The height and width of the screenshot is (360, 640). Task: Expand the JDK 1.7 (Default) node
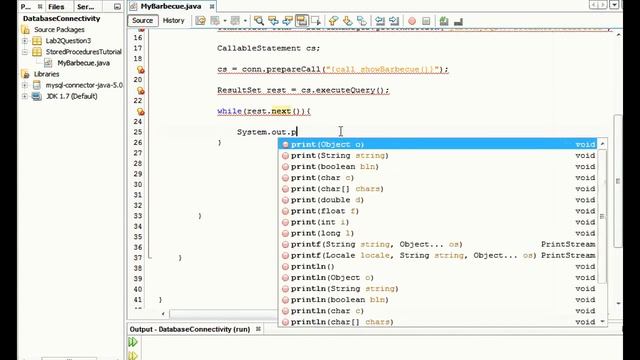click(x=25, y=96)
